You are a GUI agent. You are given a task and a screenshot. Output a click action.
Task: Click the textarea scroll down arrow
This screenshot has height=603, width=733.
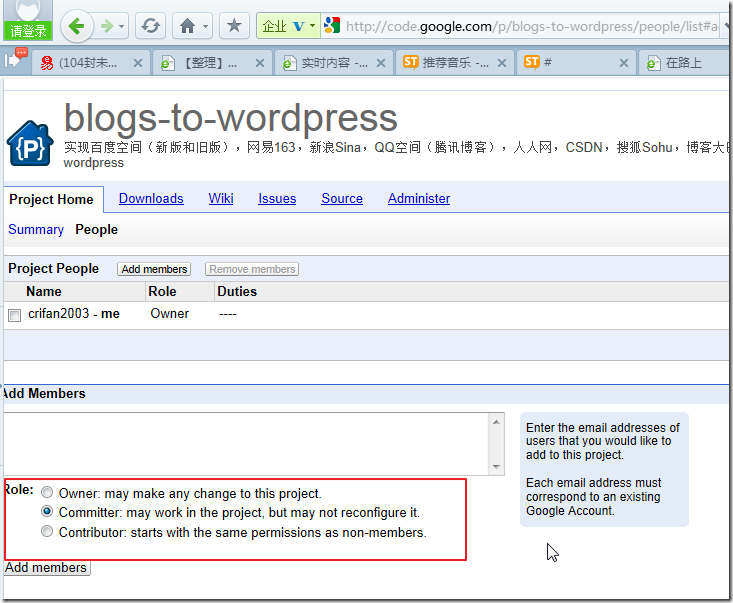tap(496, 467)
